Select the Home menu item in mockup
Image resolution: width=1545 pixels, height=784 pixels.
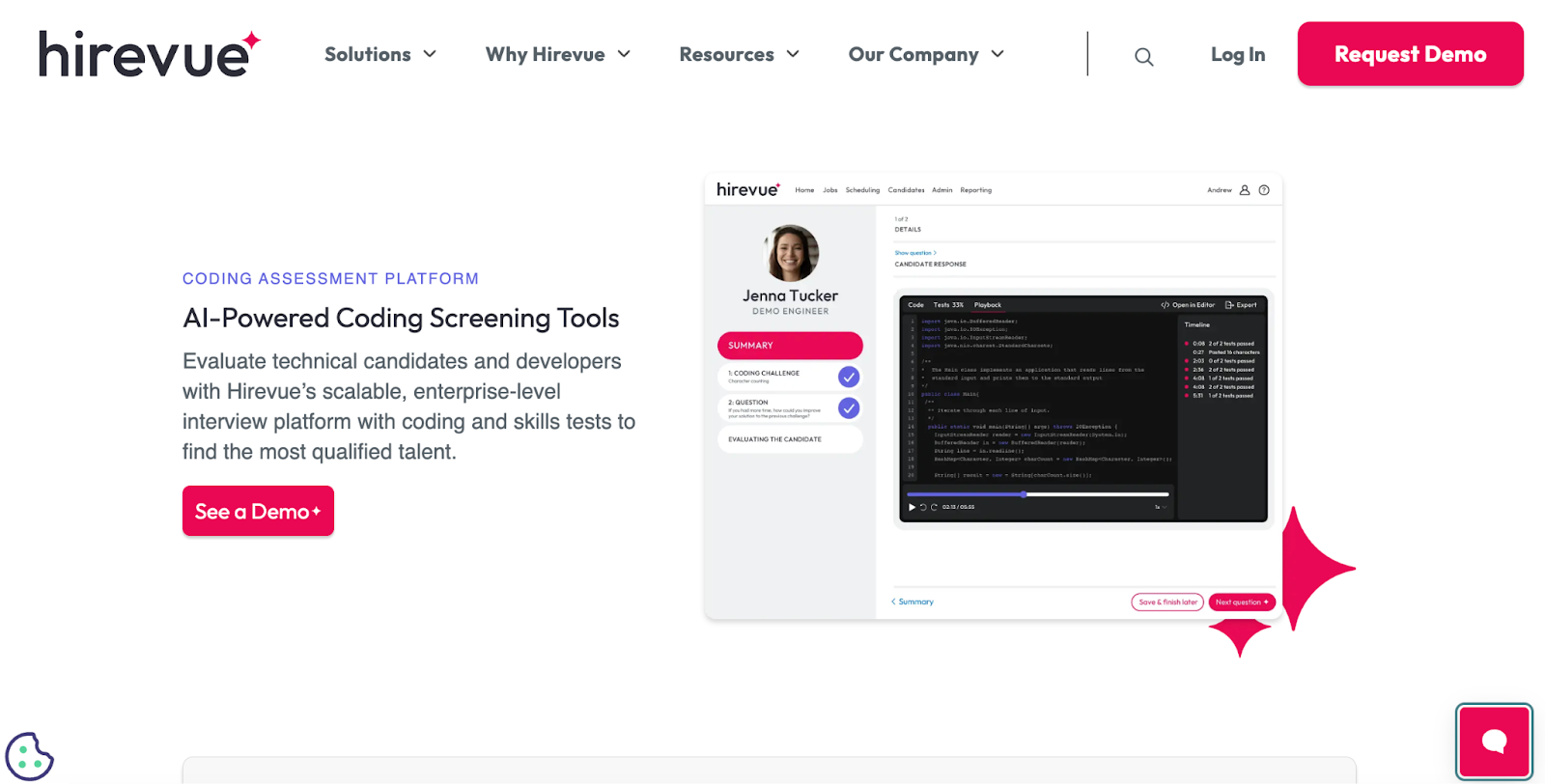click(804, 190)
